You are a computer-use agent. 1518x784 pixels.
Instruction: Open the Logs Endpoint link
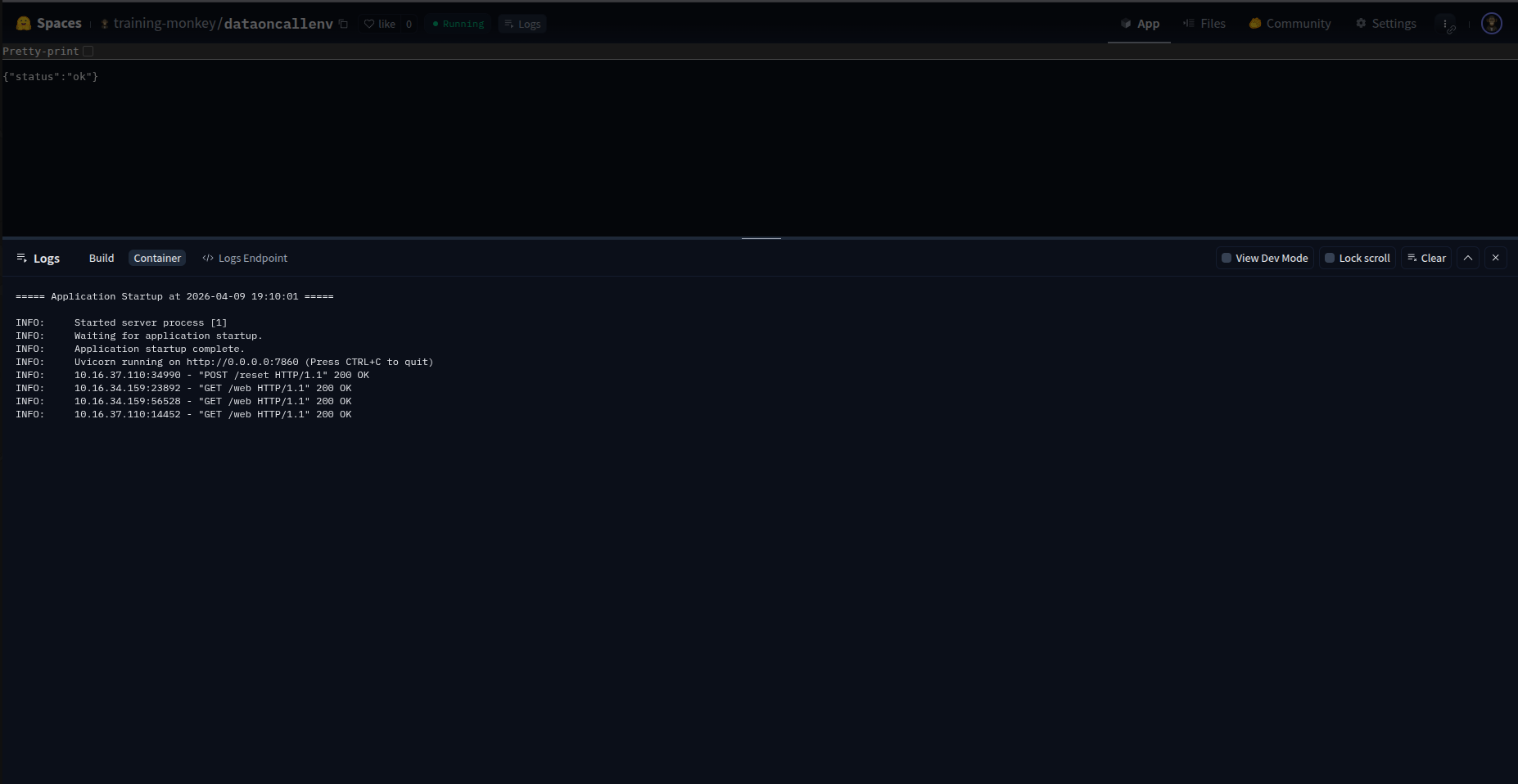[252, 258]
